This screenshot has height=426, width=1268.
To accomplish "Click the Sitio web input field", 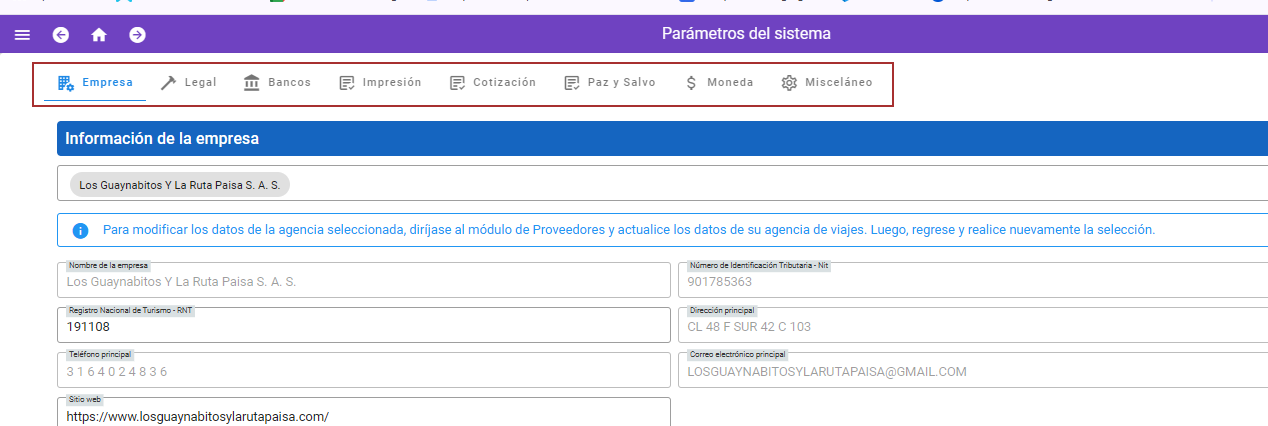I will coord(364,415).
